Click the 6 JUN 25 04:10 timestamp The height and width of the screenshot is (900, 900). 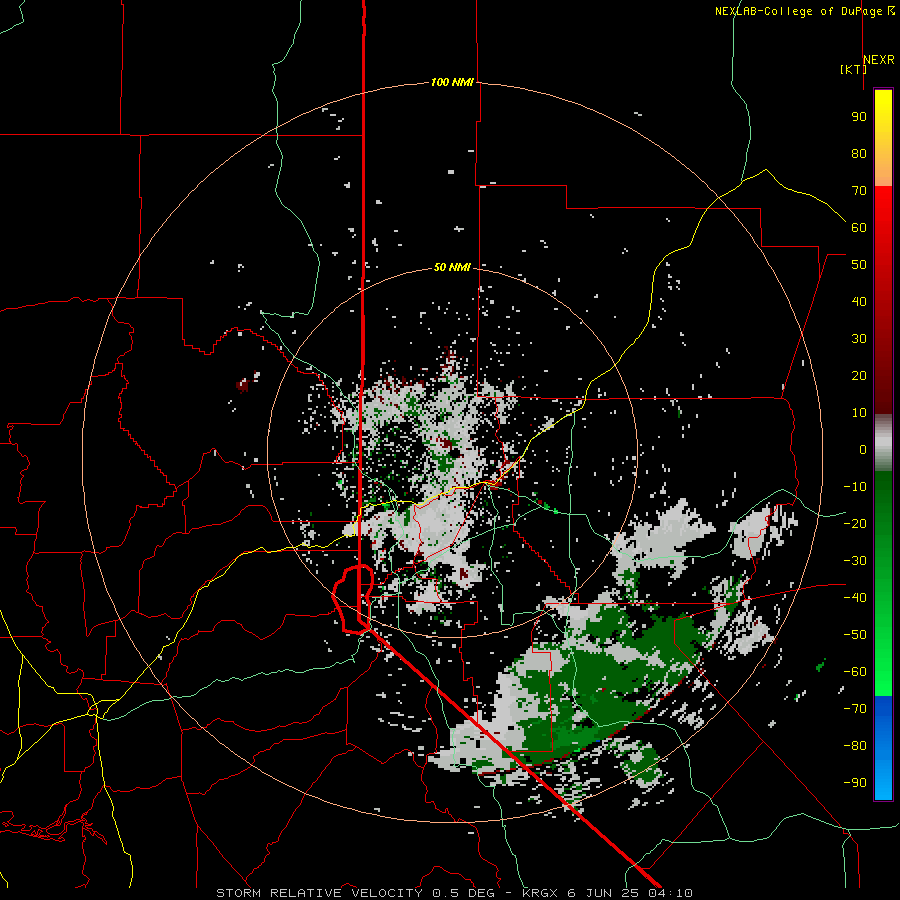coord(630,893)
